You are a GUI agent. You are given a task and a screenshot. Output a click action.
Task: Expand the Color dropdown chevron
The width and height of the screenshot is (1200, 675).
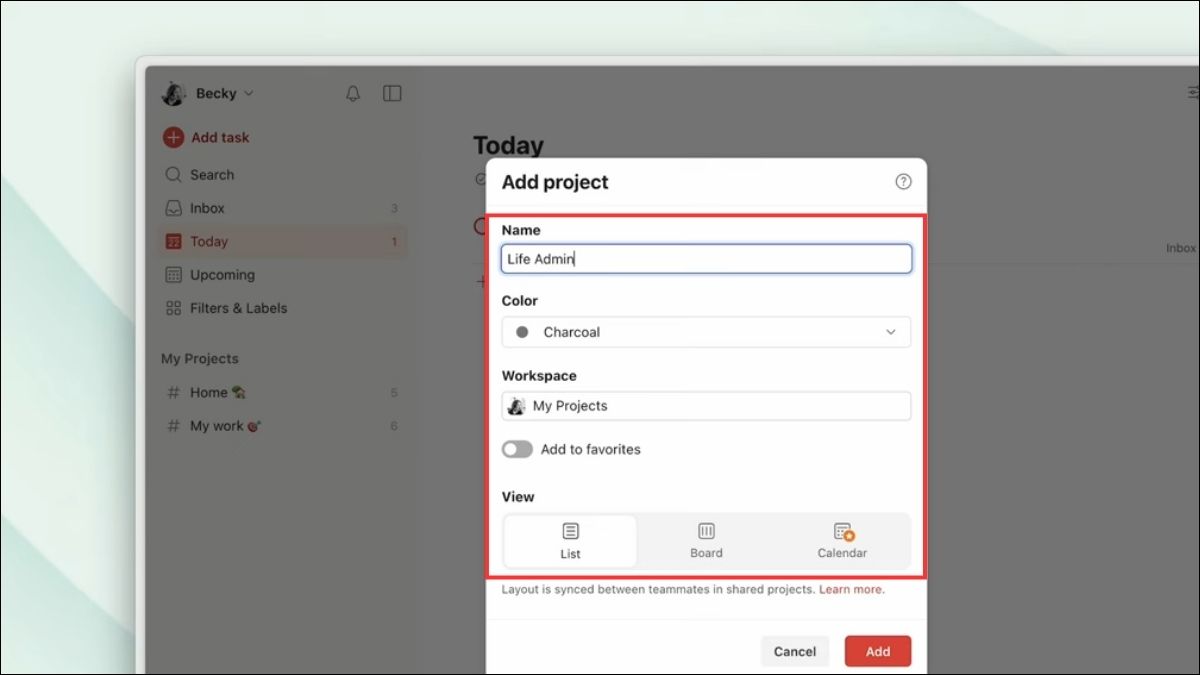(x=891, y=332)
